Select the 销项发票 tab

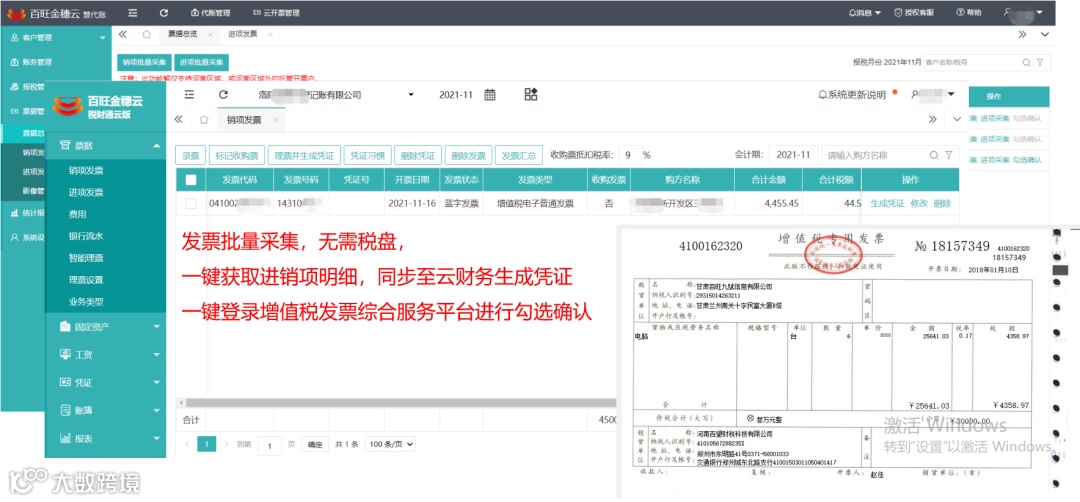click(244, 120)
